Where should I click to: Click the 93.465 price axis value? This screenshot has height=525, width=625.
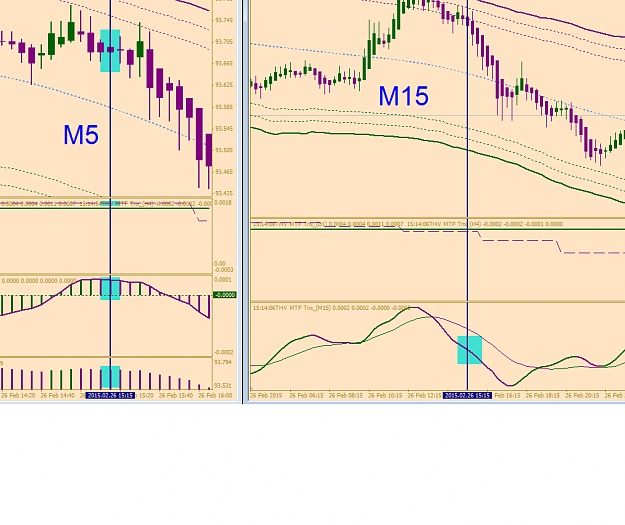224,172
